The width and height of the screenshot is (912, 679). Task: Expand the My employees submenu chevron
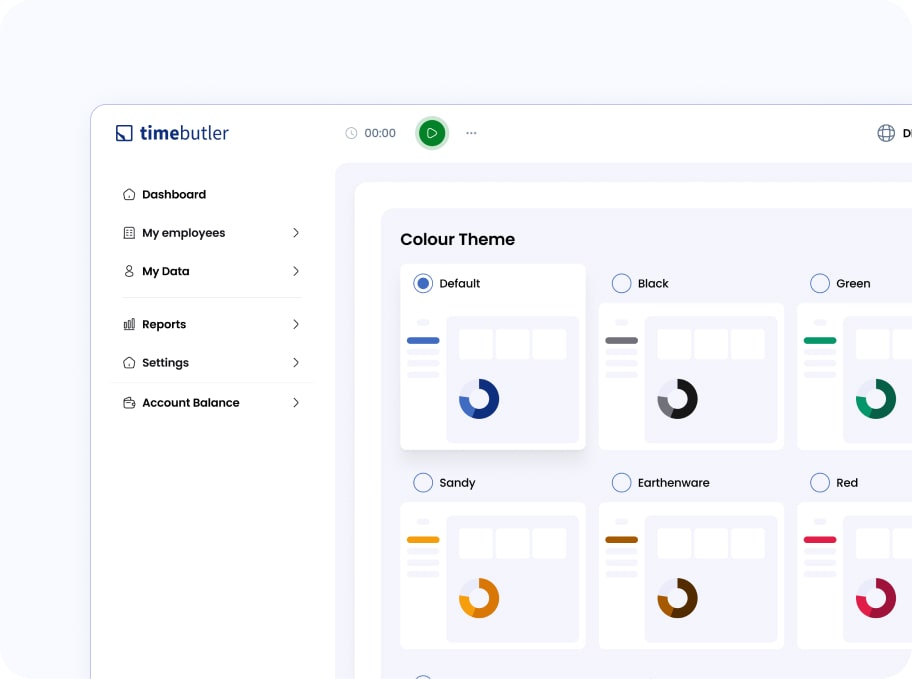coord(296,233)
